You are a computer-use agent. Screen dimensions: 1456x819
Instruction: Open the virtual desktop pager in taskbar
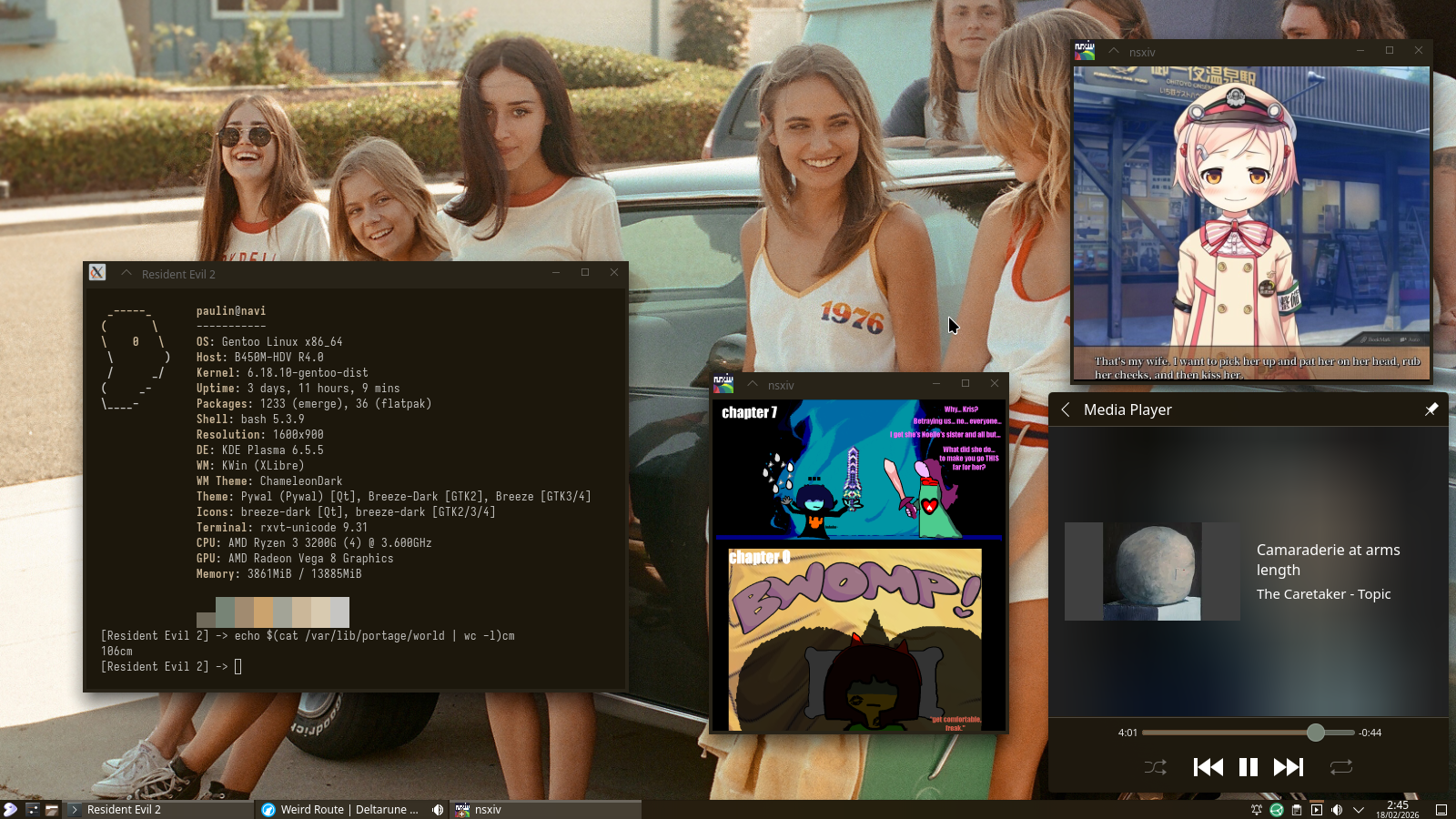[x=32, y=809]
